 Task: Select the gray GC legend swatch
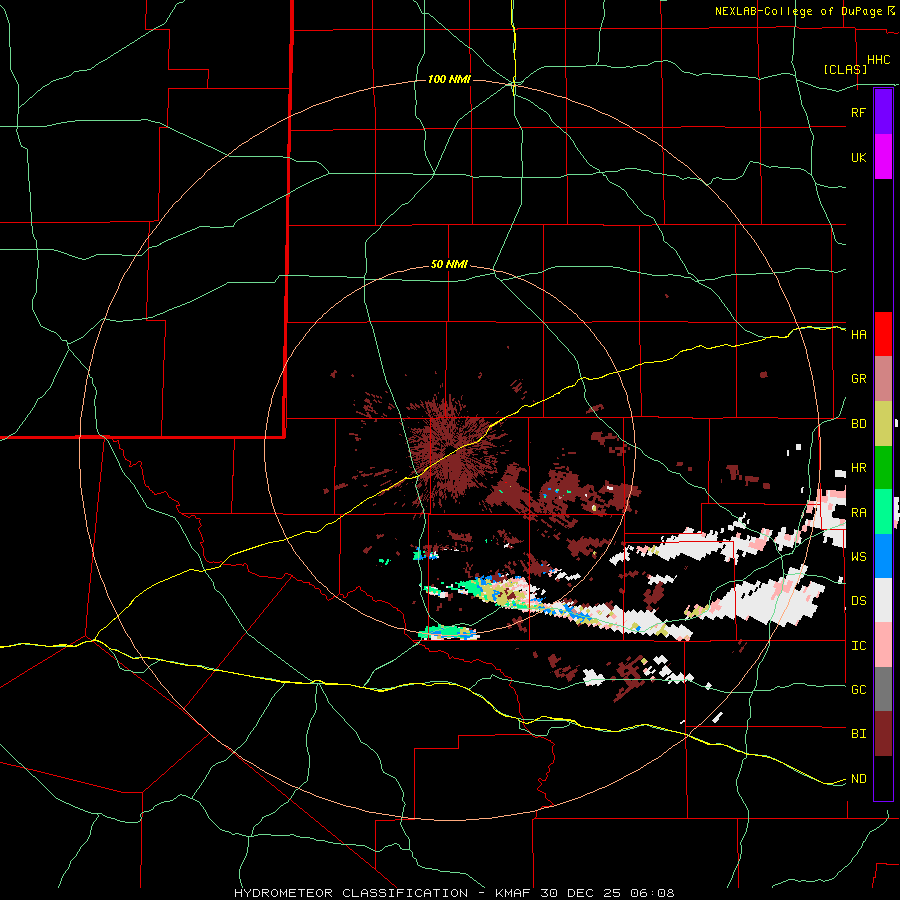[883, 689]
